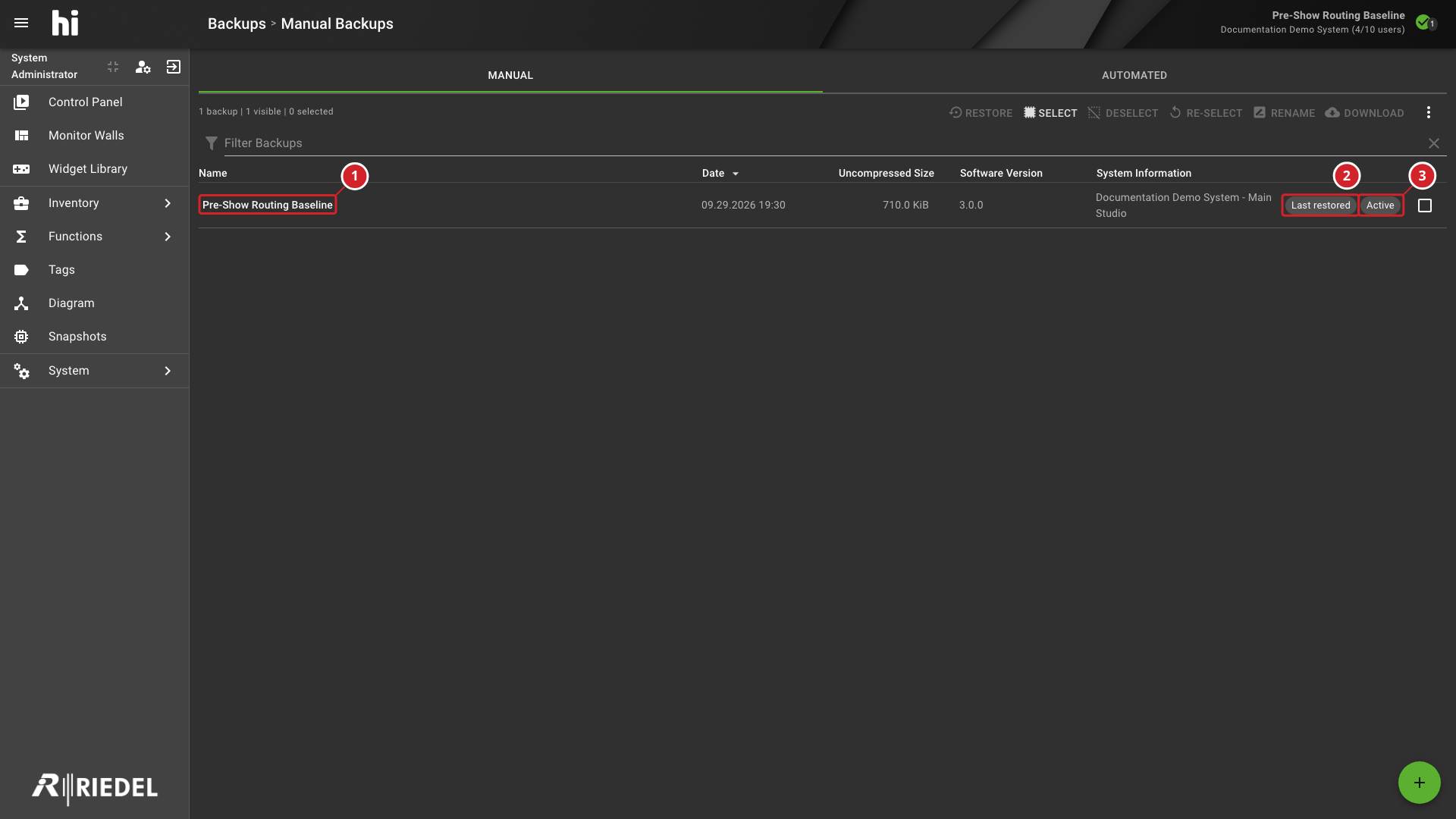Click the Pre-Show Routing Baseline backup name
1456x819 pixels.
(268, 205)
